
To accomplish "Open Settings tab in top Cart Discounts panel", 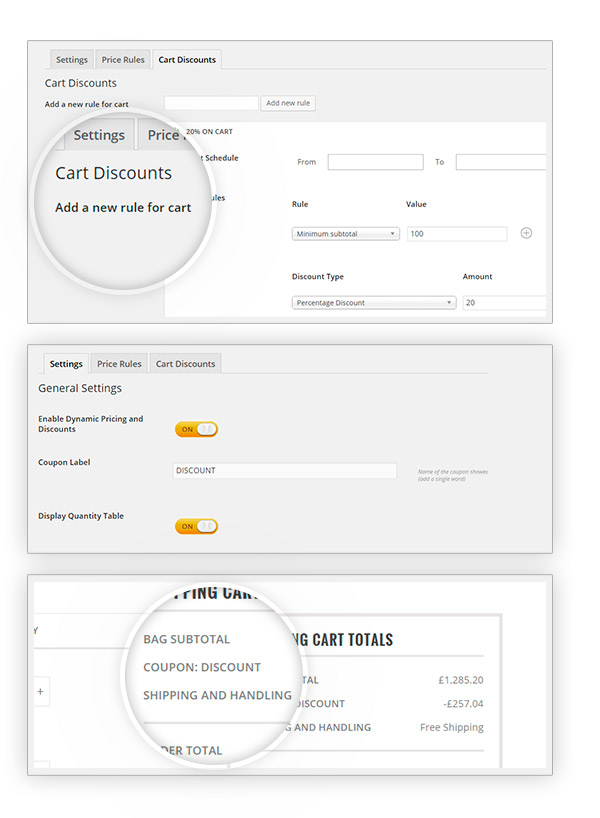I will coord(72,59).
